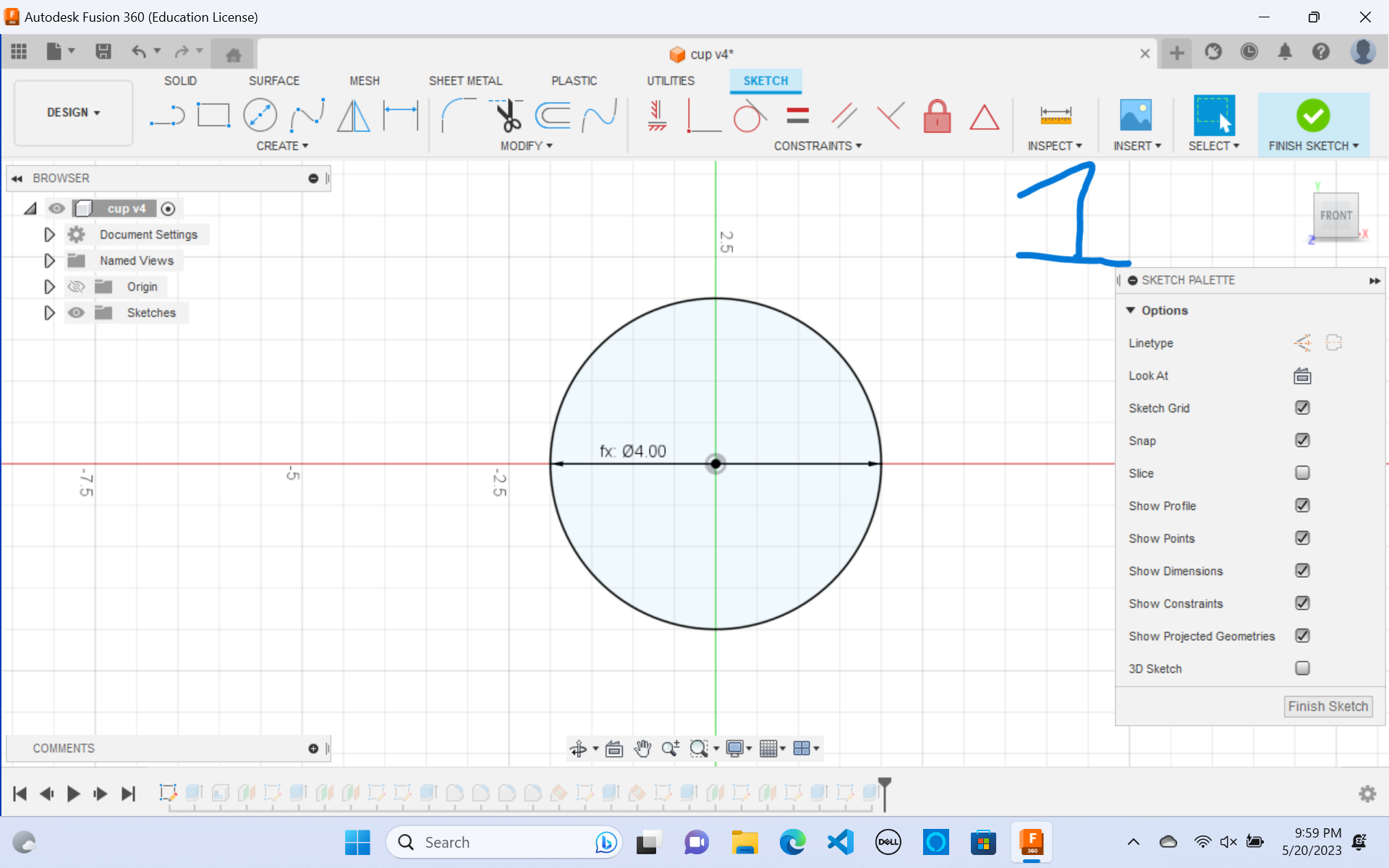Activate Look At in Sketch Palette
This screenshot has width=1389, height=868.
pos(1301,375)
